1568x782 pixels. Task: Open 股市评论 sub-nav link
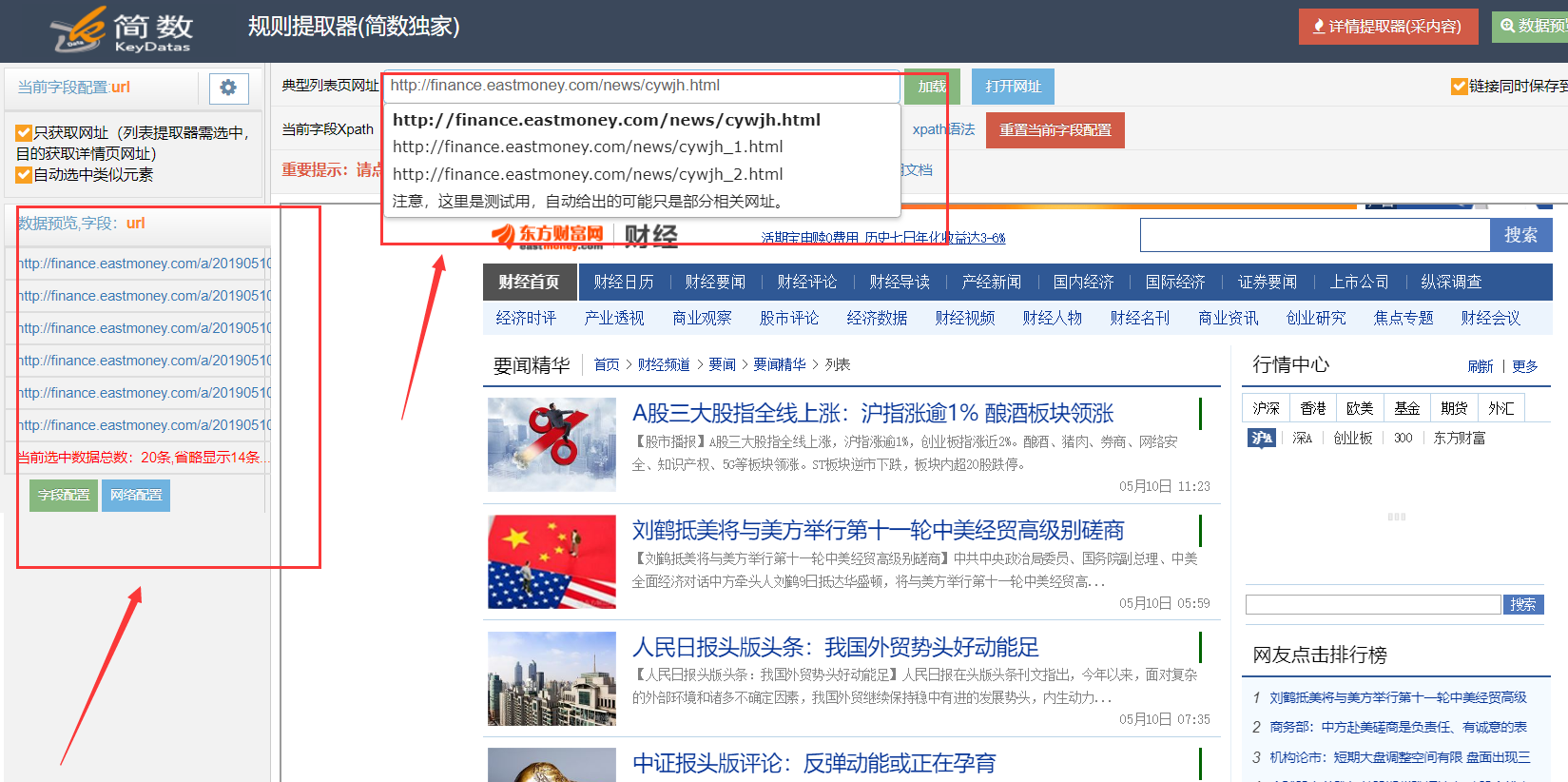point(789,318)
